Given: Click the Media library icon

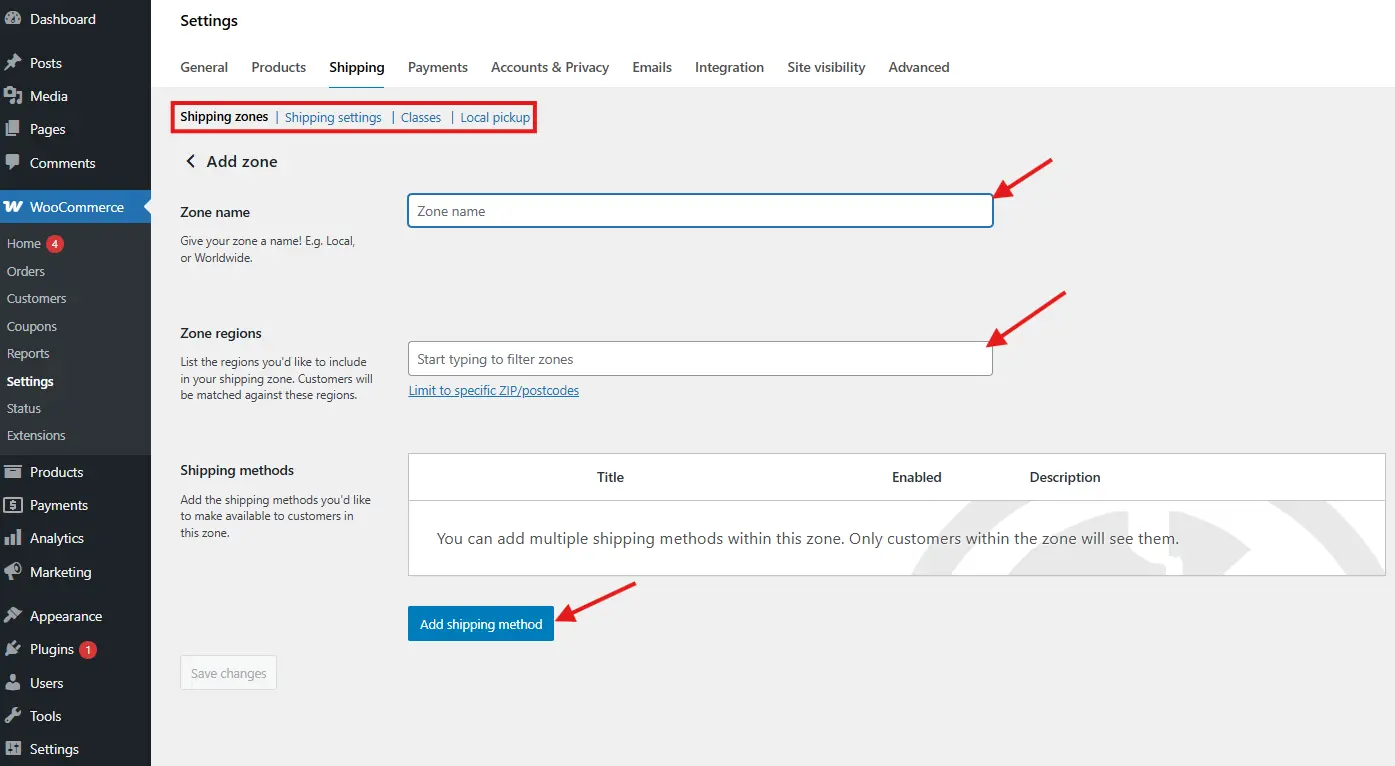Looking at the screenshot, I should [x=13, y=96].
